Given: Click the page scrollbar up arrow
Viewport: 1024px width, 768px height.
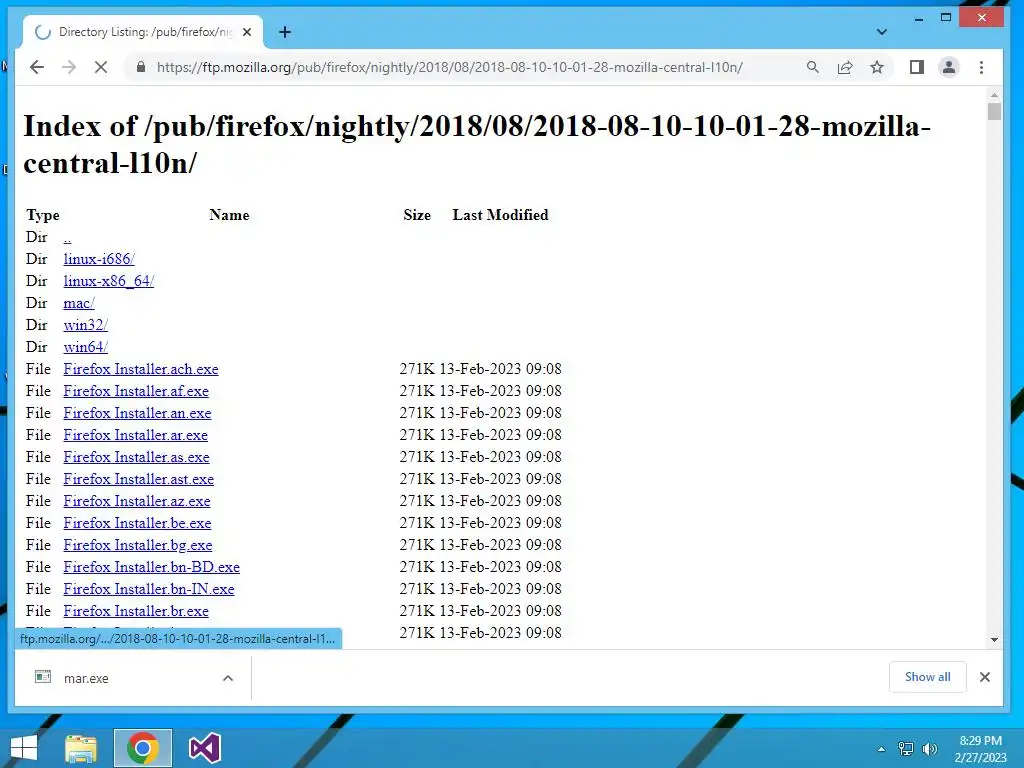Looking at the screenshot, I should pos(995,95).
